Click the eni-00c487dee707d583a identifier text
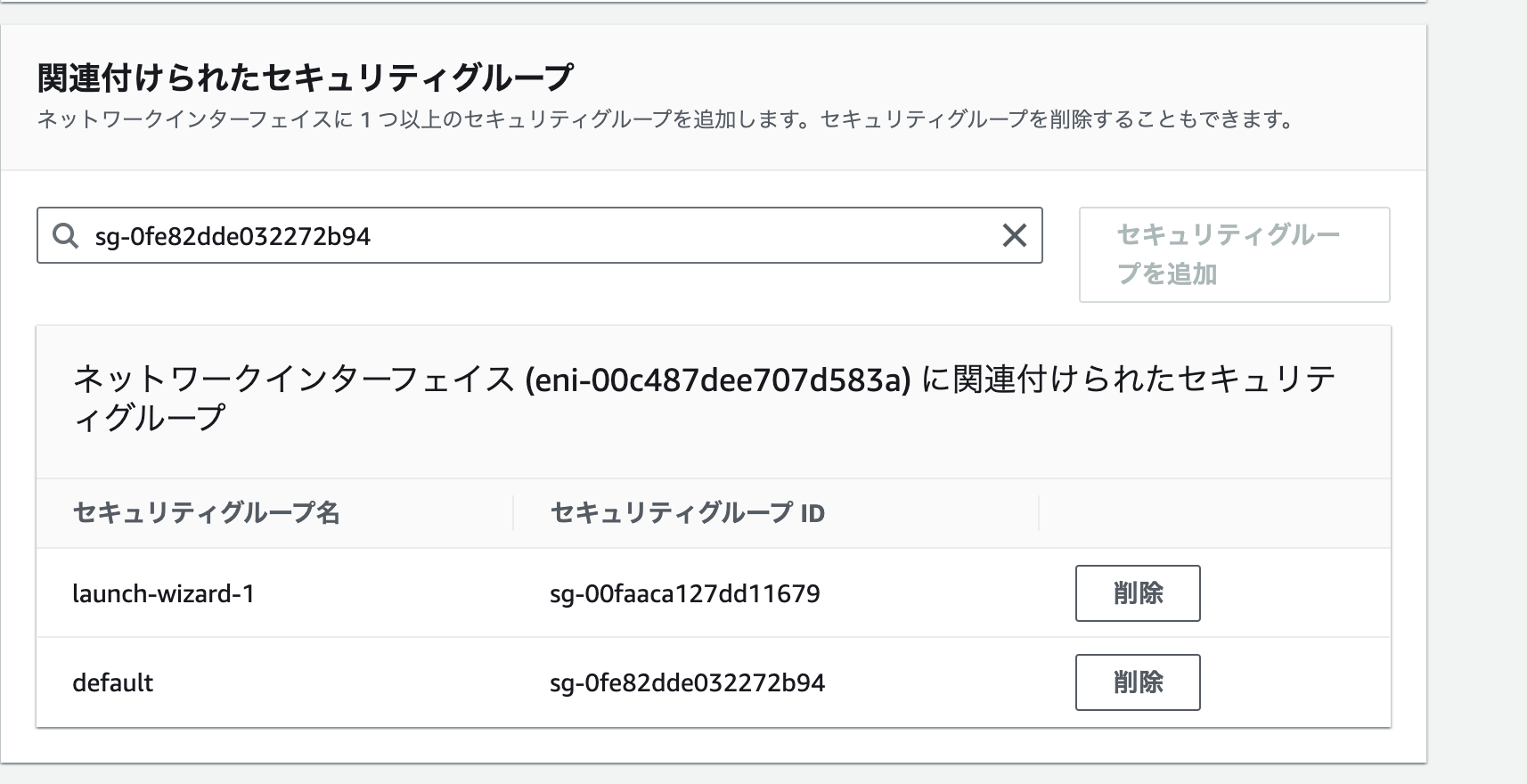This screenshot has height=784, width=1527. point(718,380)
